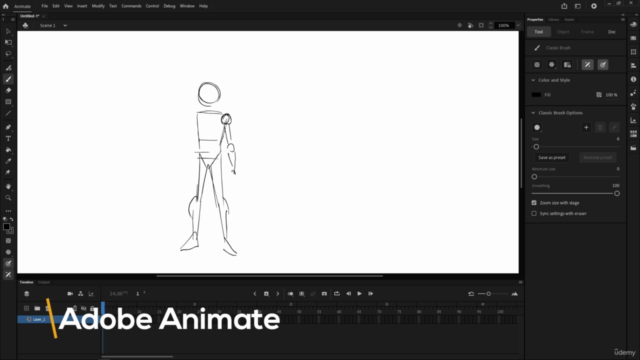The image size is (640, 360).
Task: Switch to the Library panel tab
Action: (x=553, y=20)
